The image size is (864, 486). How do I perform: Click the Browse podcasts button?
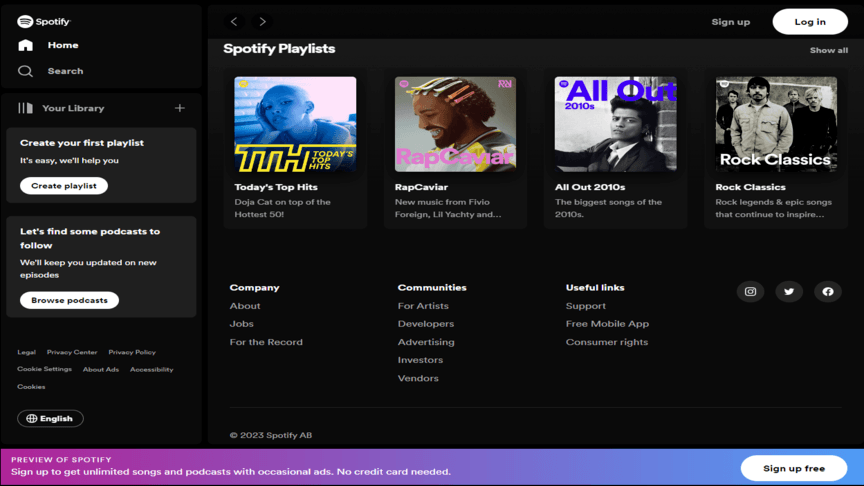pyautogui.click(x=69, y=300)
